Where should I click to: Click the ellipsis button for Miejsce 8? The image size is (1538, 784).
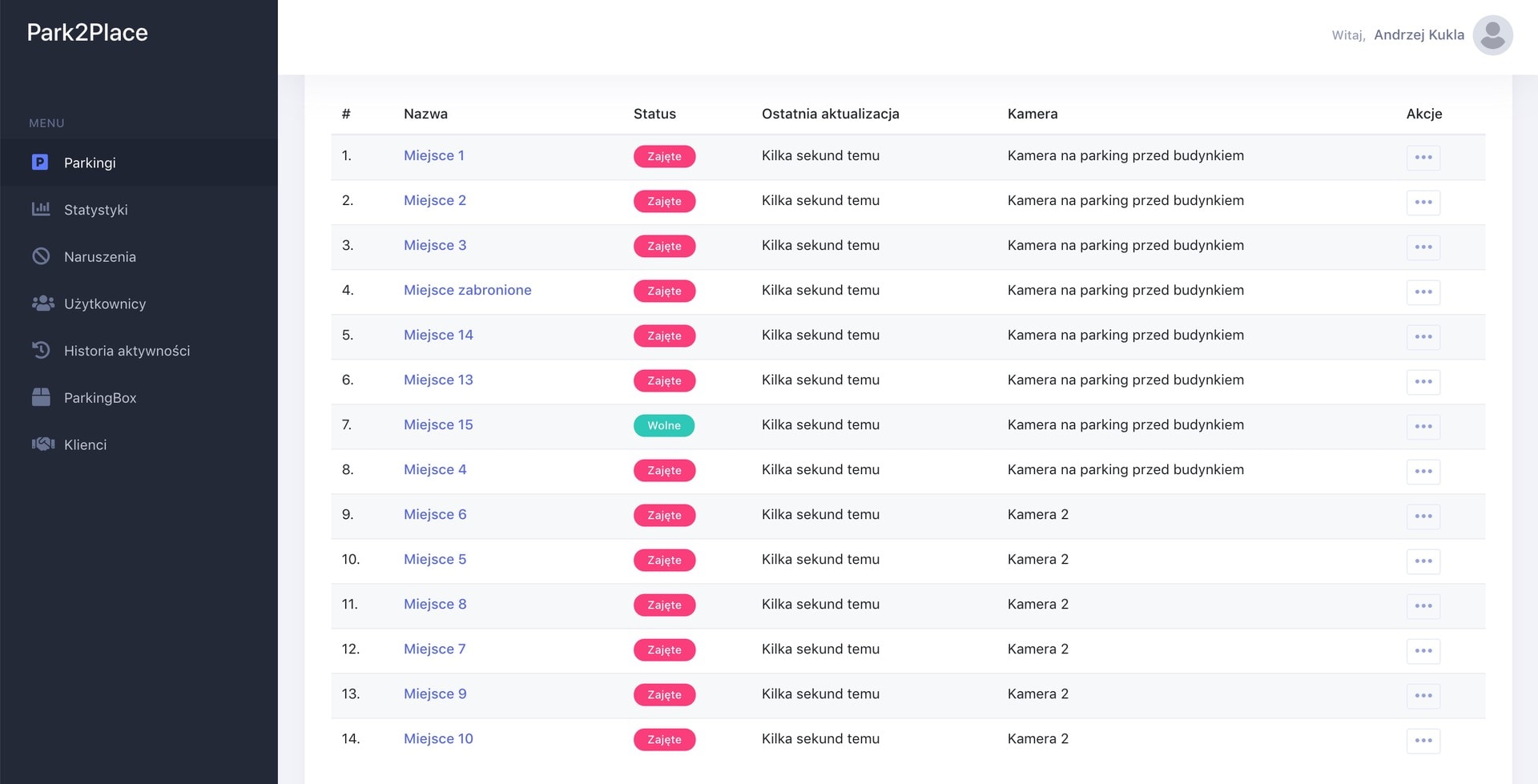1423,605
